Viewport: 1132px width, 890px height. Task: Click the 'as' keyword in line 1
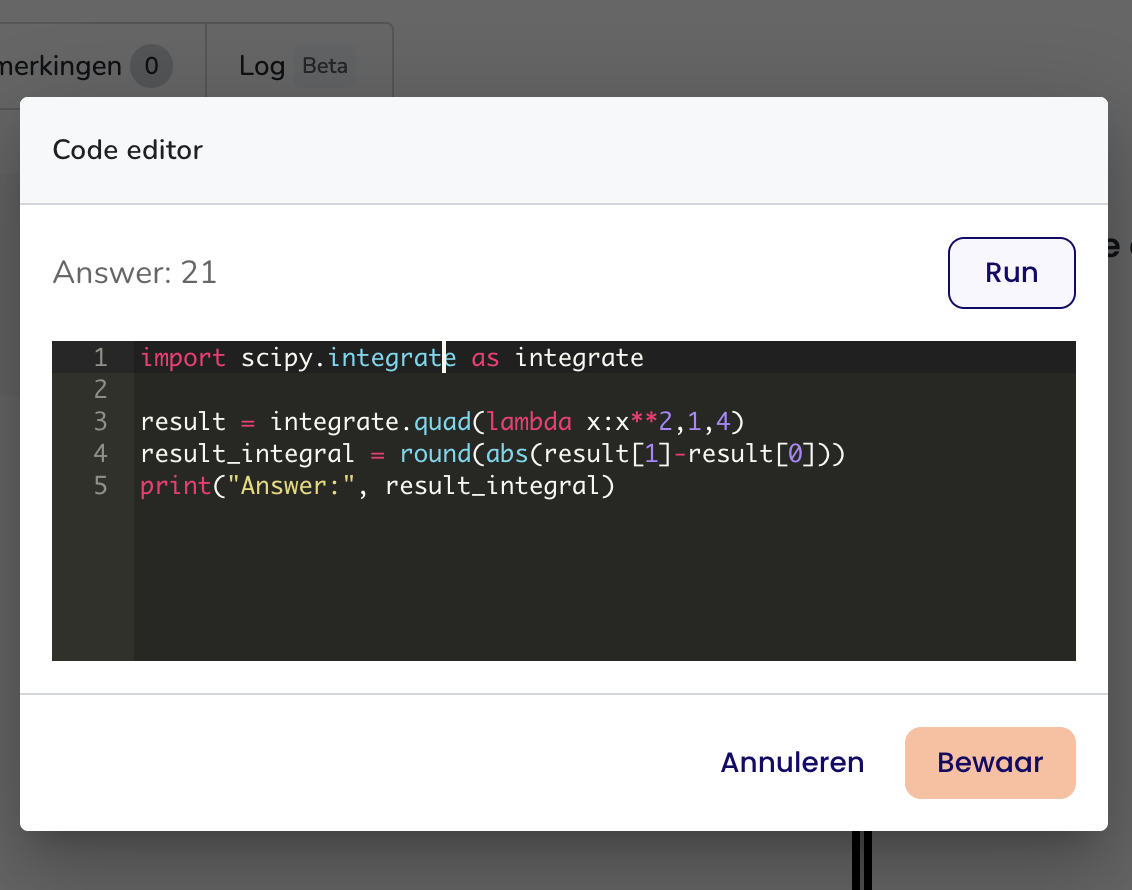pos(485,357)
